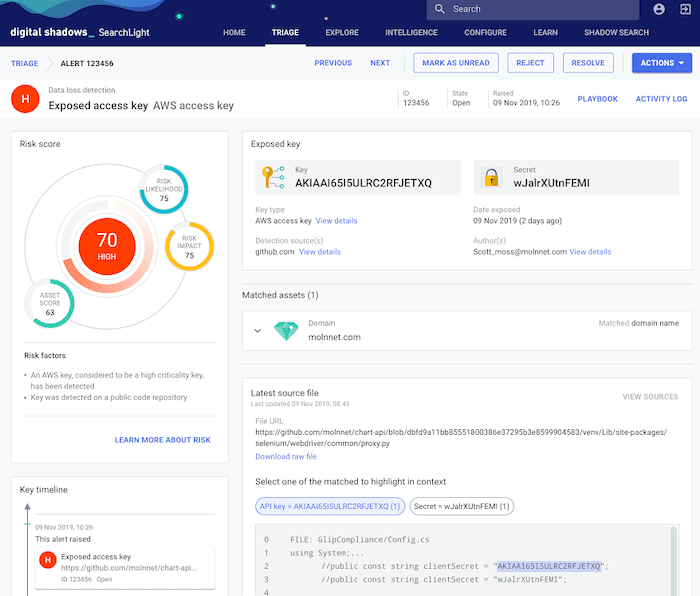This screenshot has width=700, height=596.
Task: Click the Matched domain name label
Action: 638,323
